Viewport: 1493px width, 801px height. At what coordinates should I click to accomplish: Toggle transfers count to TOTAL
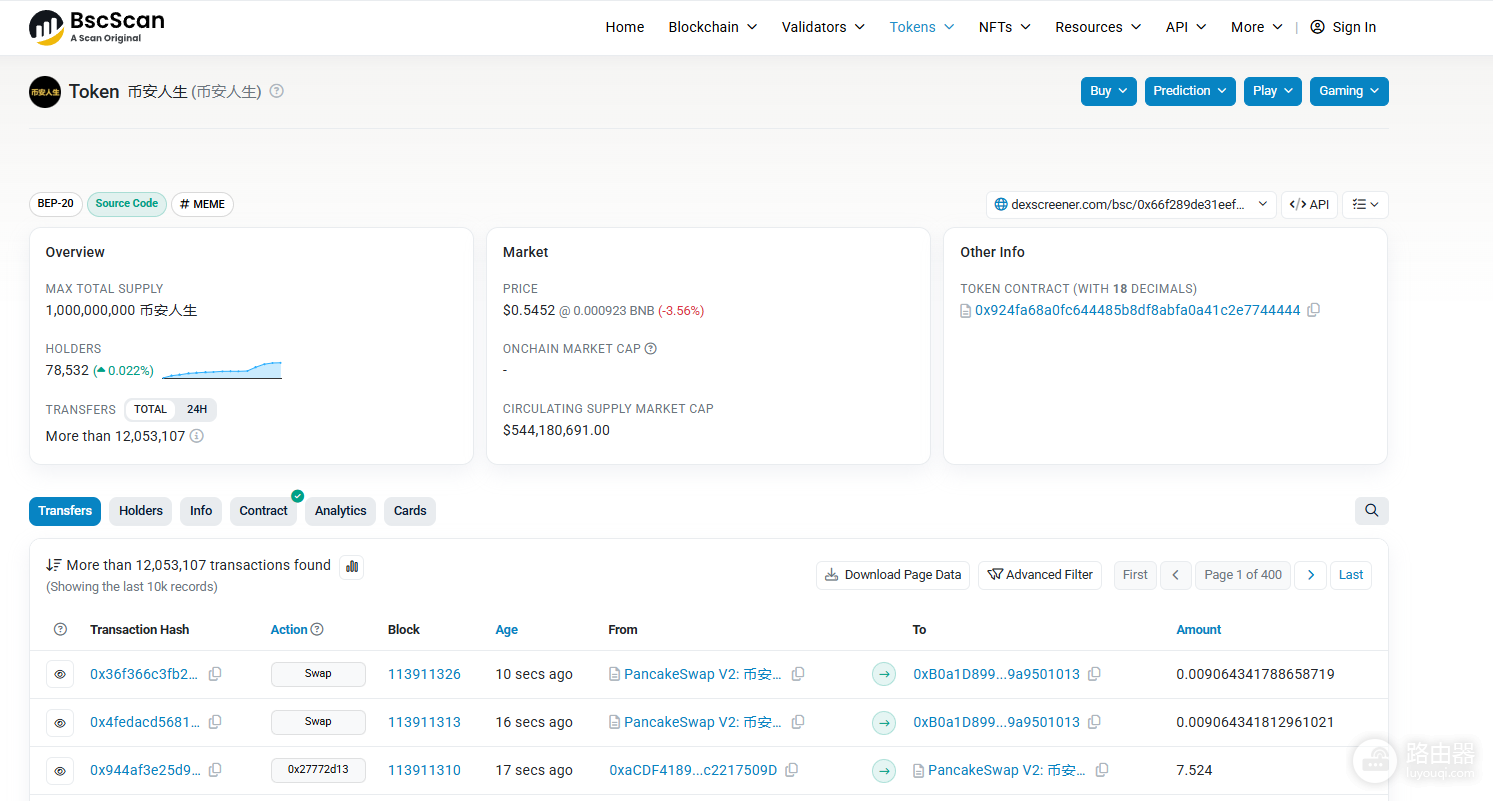(151, 410)
